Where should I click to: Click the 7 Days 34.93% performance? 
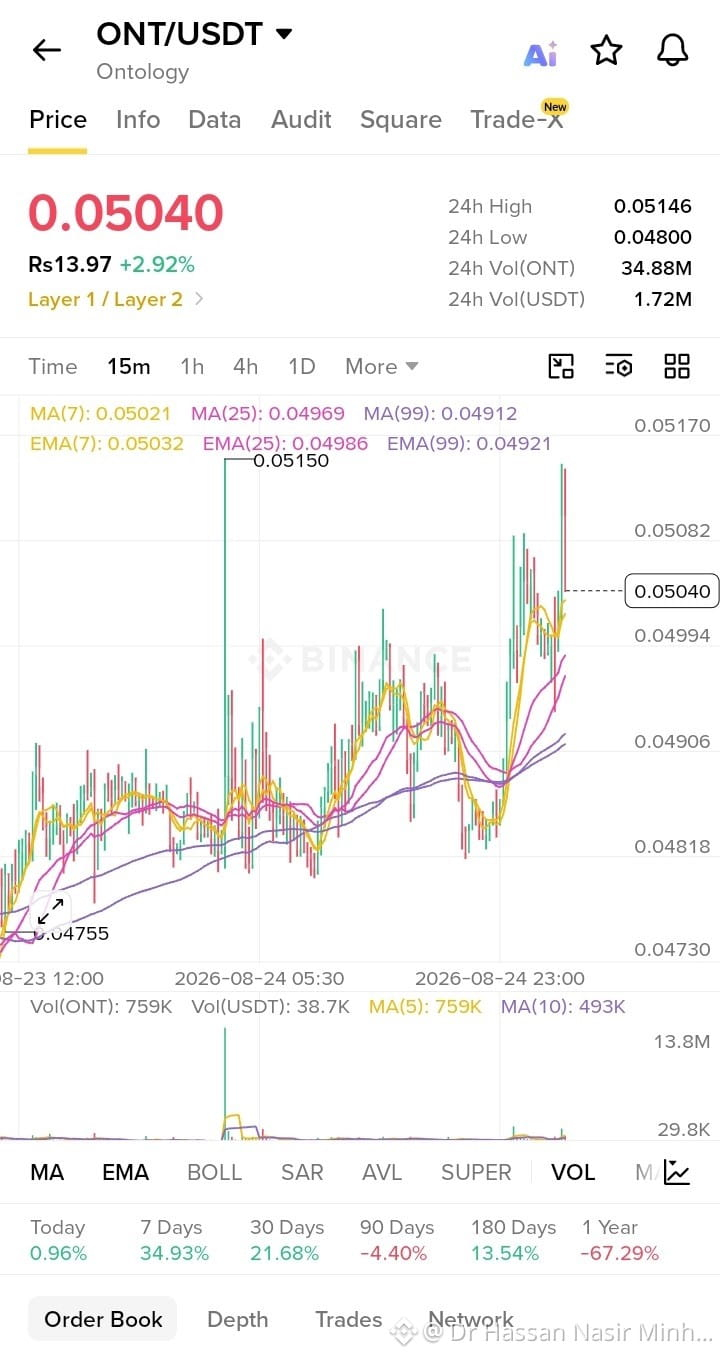(x=174, y=1240)
